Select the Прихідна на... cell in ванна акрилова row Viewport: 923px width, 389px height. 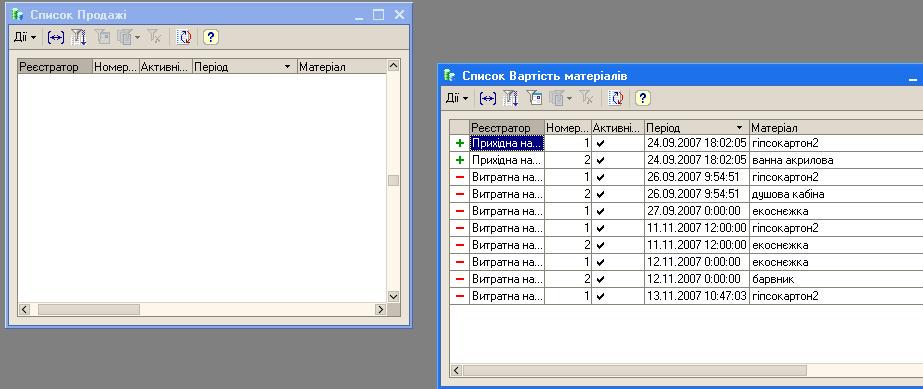pyautogui.click(x=507, y=160)
